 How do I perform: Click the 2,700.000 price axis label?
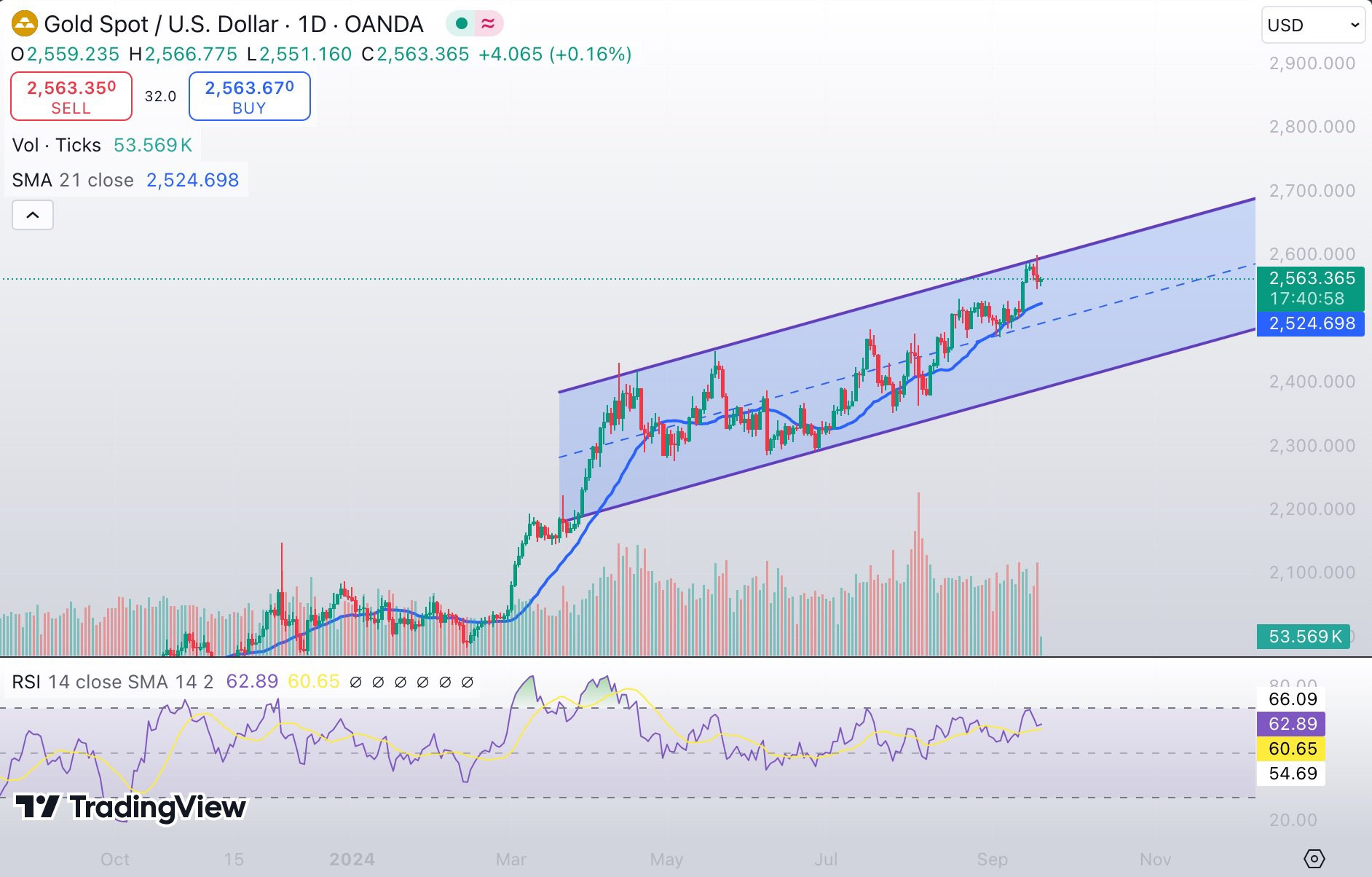(x=1312, y=191)
